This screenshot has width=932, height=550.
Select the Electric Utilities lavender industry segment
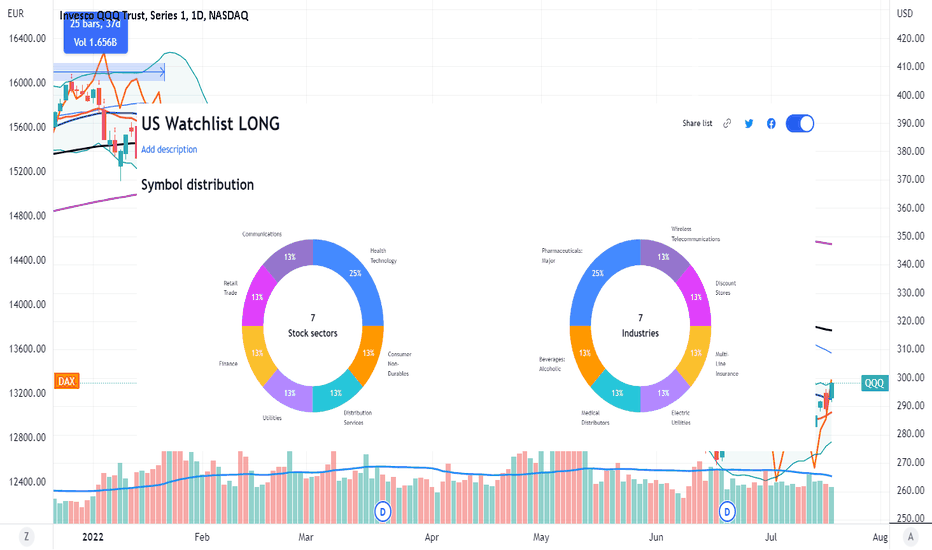(663, 394)
